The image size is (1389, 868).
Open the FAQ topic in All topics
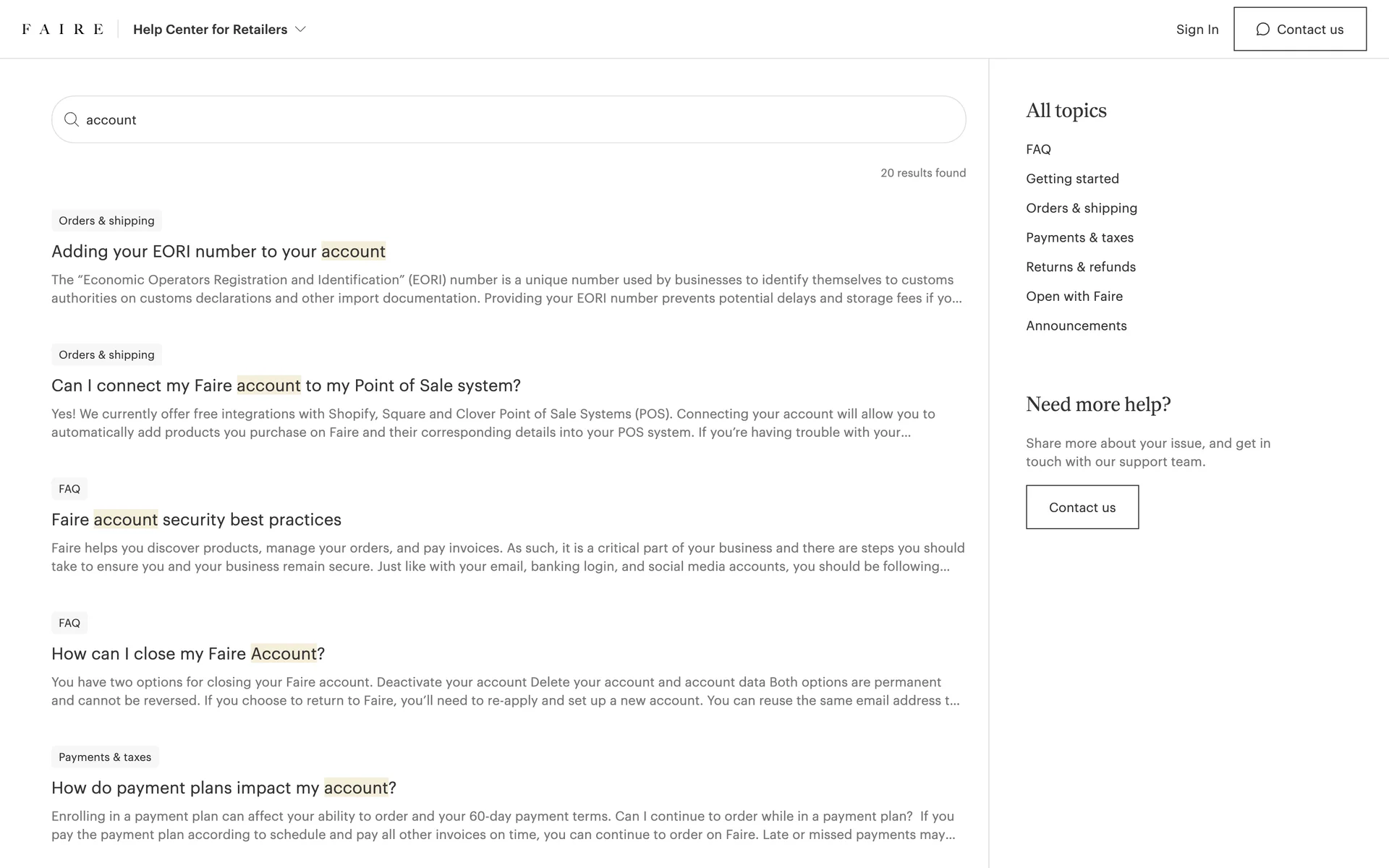point(1037,149)
